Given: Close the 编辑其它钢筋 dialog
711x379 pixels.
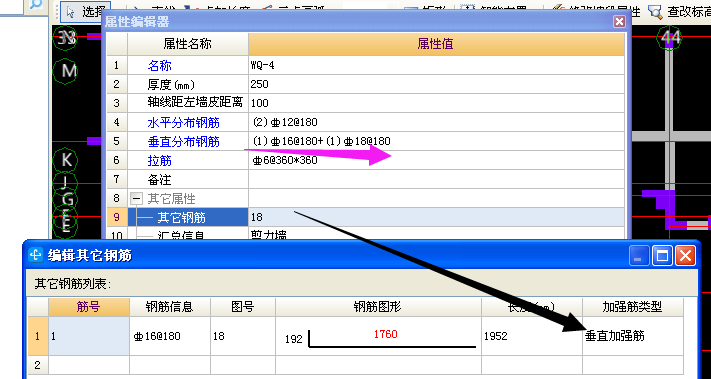Looking at the screenshot, I should click(685, 256).
